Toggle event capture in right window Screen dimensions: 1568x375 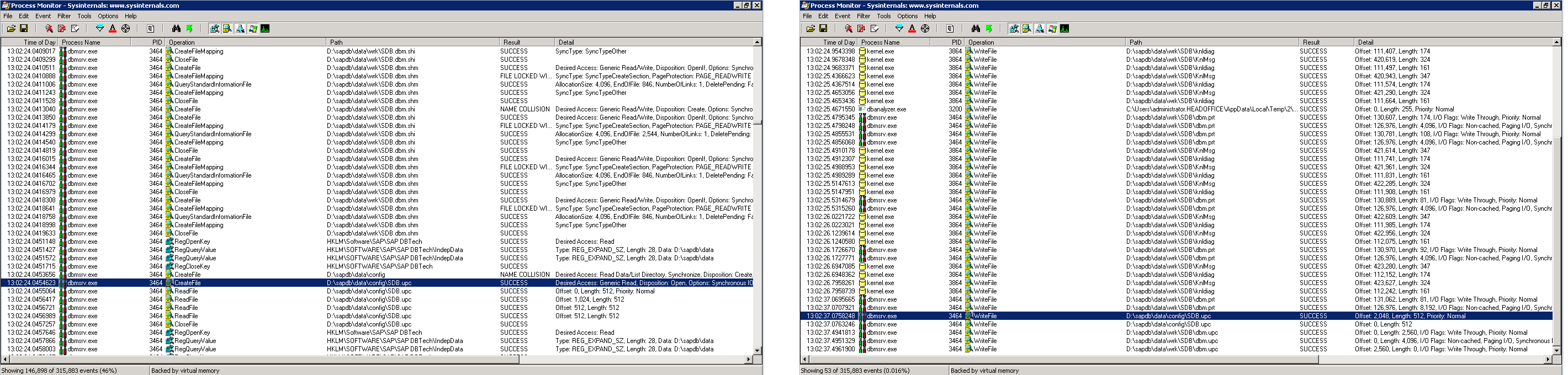pyautogui.click(x=849, y=29)
